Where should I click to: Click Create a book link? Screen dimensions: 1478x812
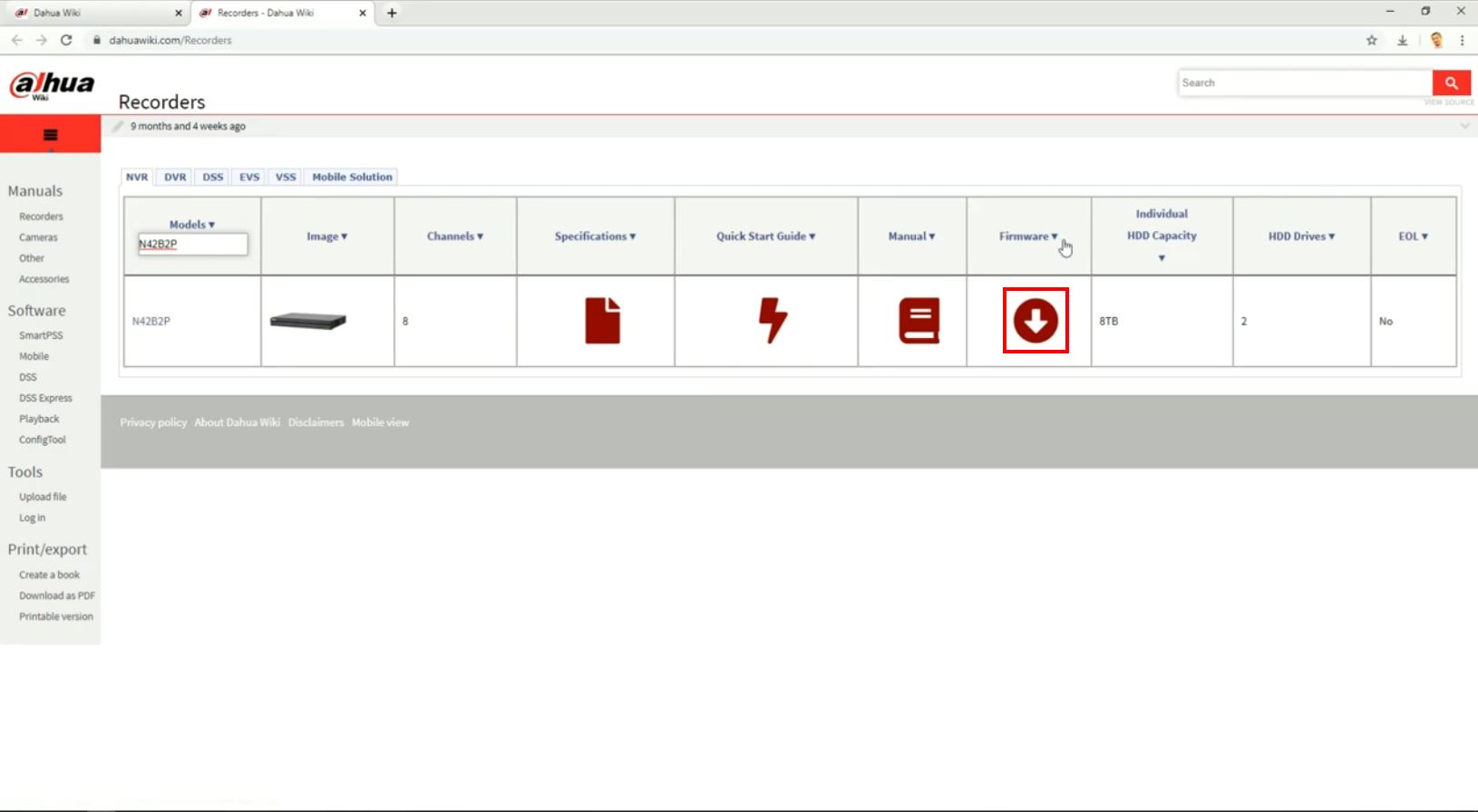[x=49, y=575]
